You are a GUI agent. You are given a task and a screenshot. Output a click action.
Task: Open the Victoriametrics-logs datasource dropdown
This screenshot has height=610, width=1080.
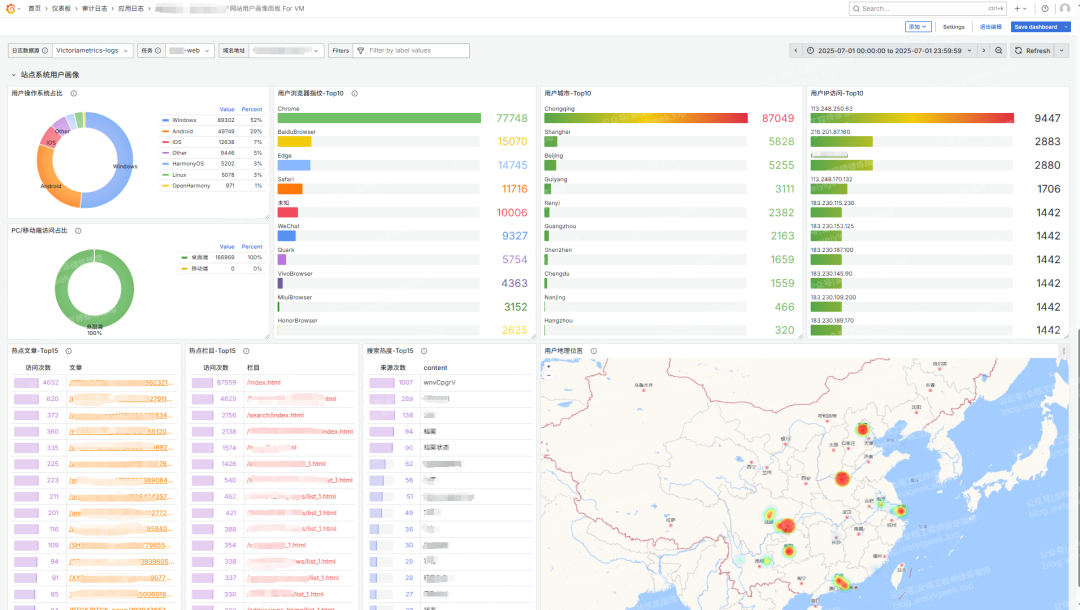pyautogui.click(x=92, y=50)
